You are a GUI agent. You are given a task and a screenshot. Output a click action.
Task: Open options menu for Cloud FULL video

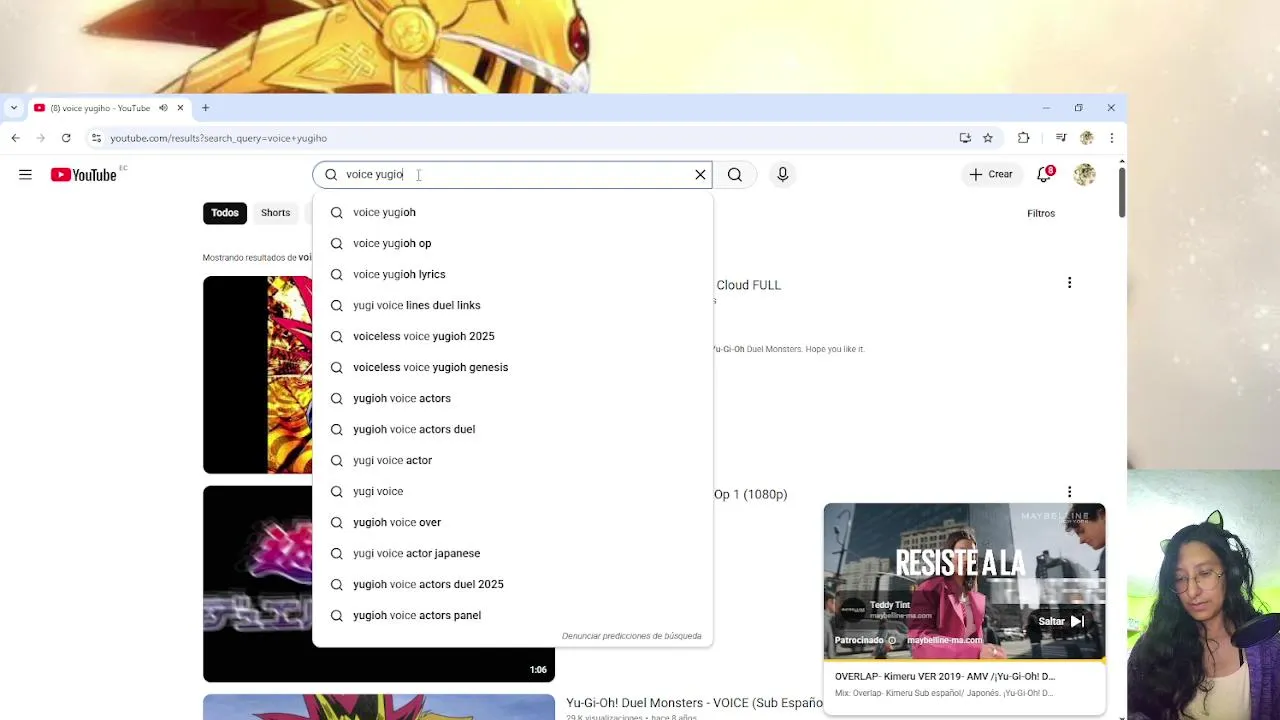(1069, 283)
